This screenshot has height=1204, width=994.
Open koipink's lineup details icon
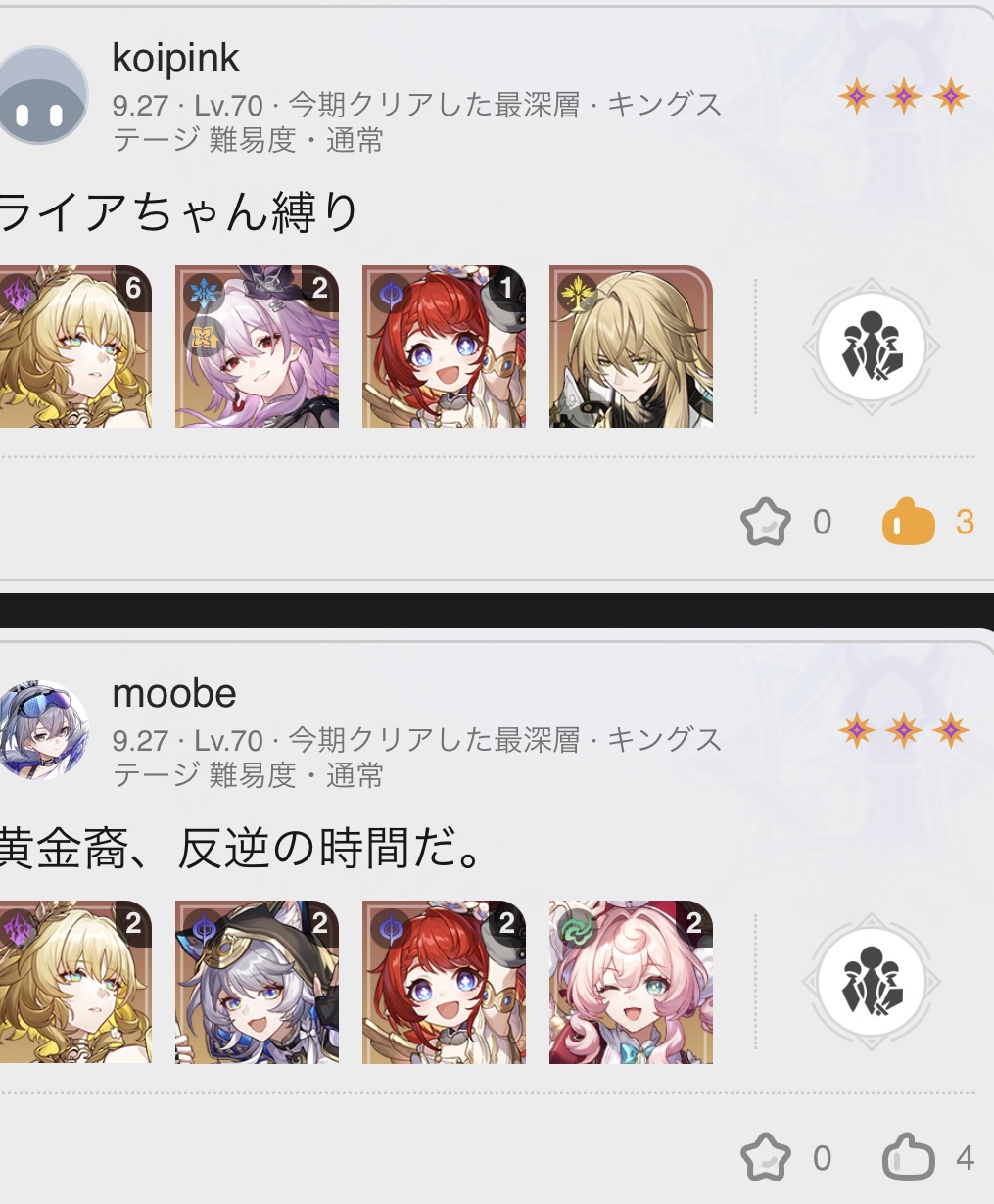[x=872, y=347]
